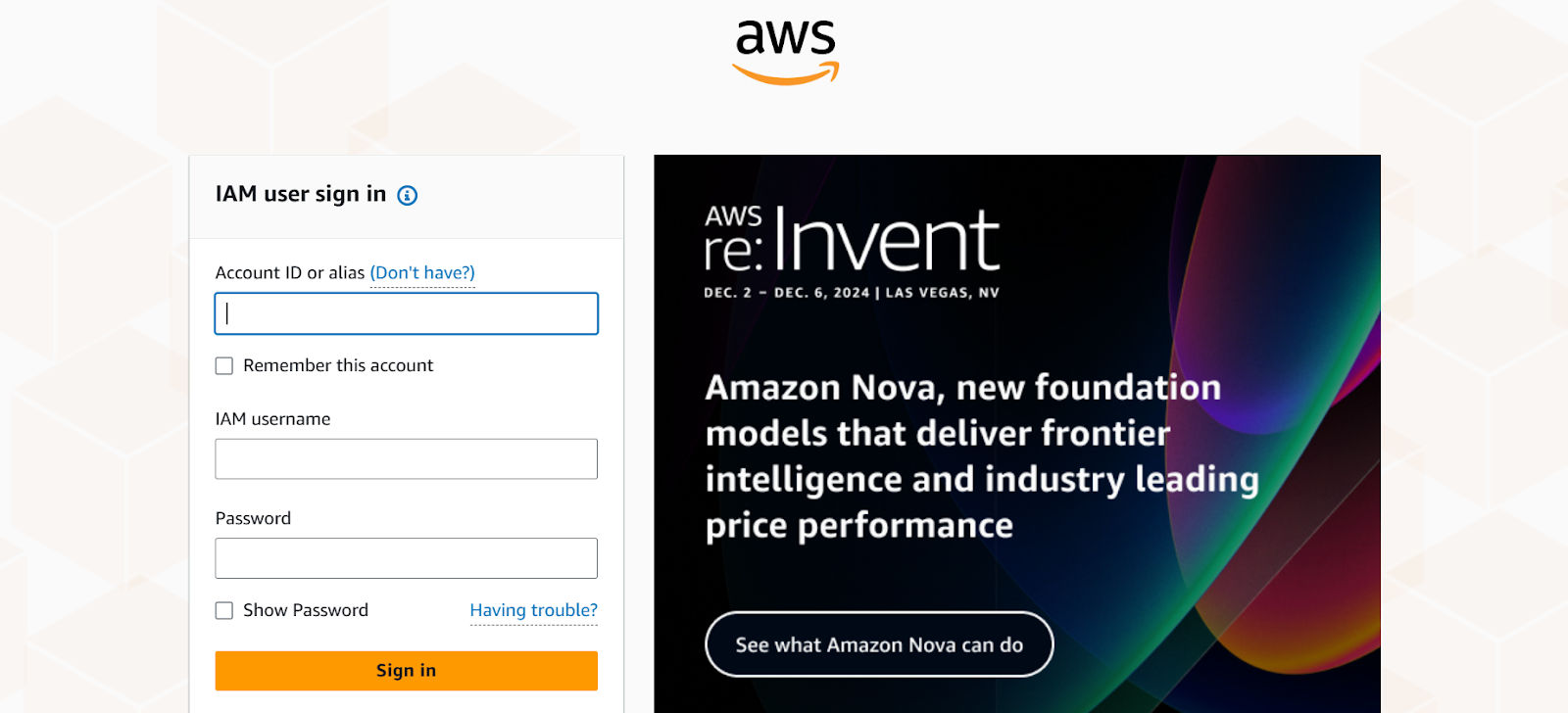Follow the Having trouble? link
Viewport: 1568px width, 713px height.
[534, 610]
